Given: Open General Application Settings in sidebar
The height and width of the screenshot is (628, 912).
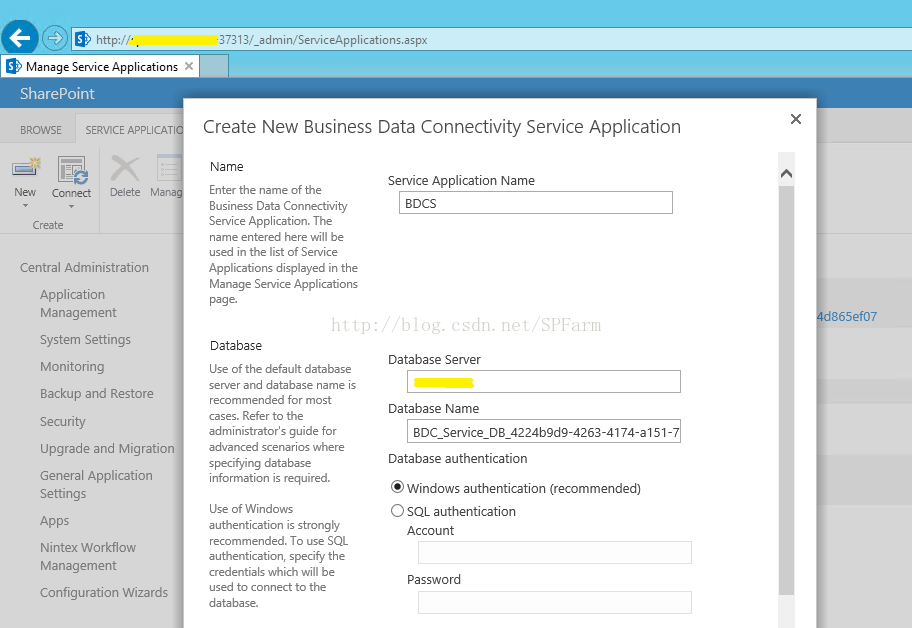Looking at the screenshot, I should (96, 484).
